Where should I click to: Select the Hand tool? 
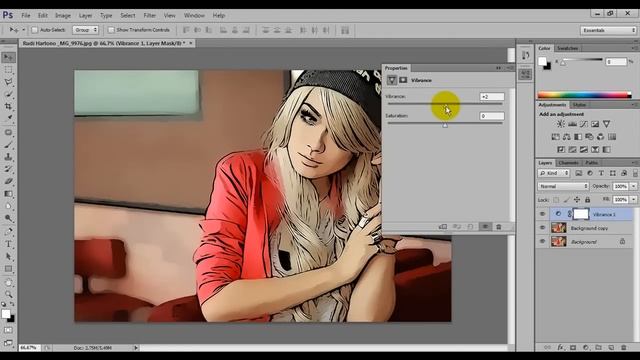(9, 282)
